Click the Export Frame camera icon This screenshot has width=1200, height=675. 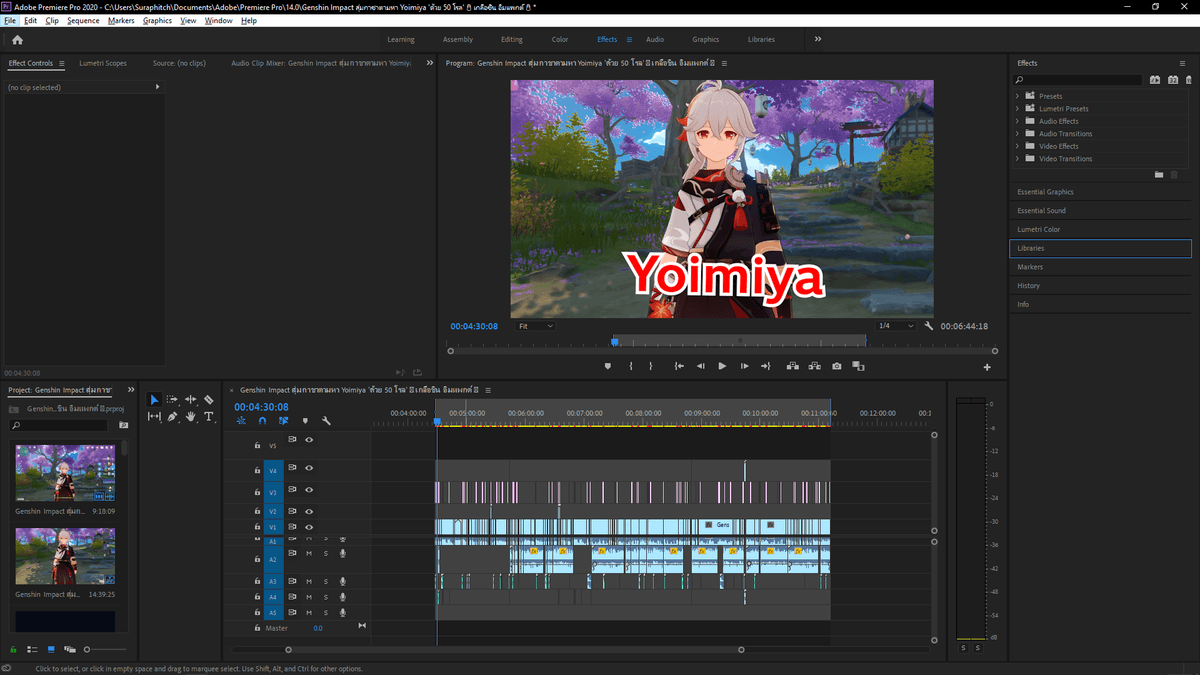836,366
